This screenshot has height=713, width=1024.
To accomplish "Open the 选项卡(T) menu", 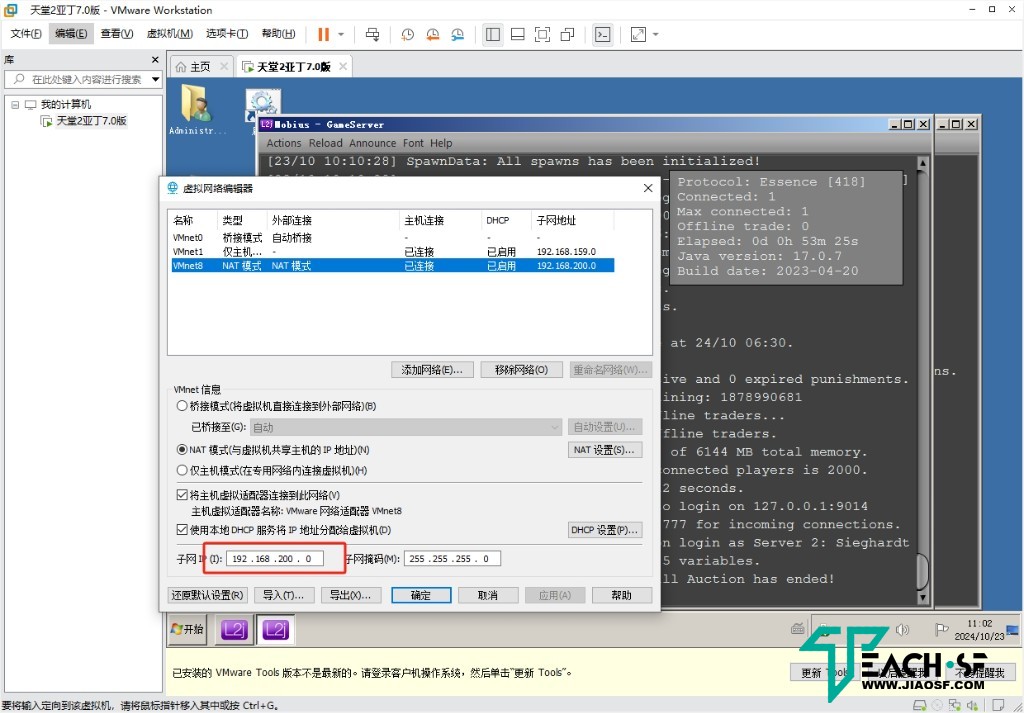I will tap(227, 34).
